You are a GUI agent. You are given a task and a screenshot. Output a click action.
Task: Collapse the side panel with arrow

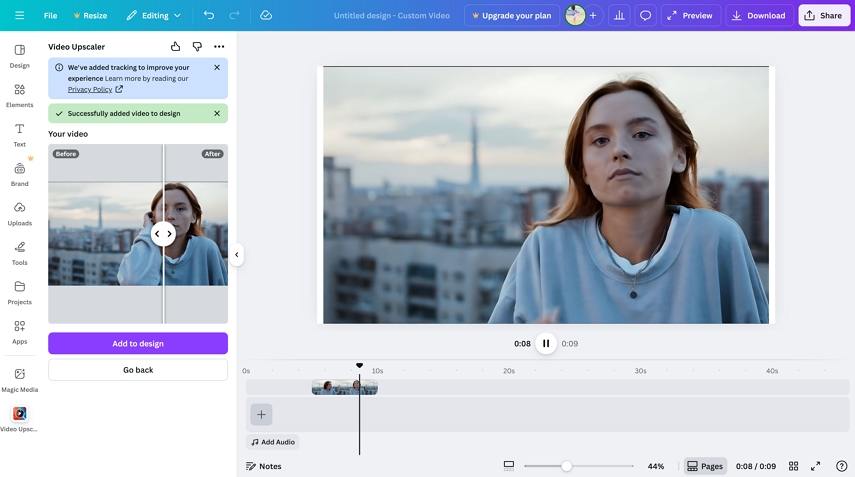pyautogui.click(x=237, y=255)
